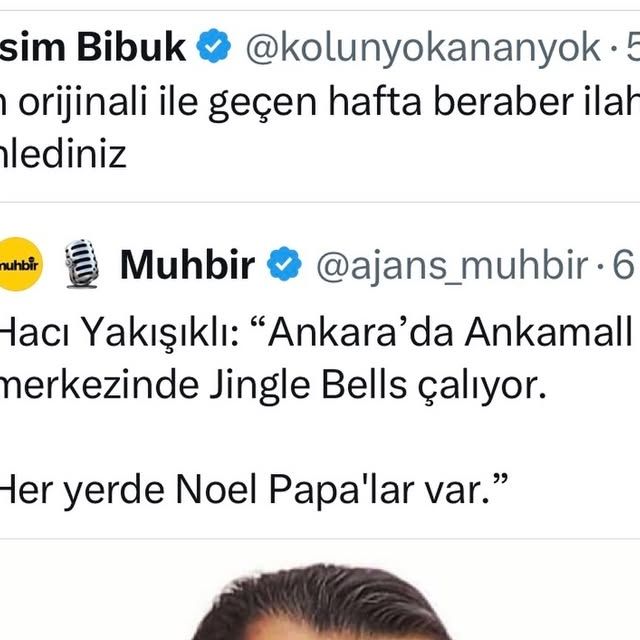Click the timestamp after @ajans_muhbir
This screenshot has width=640, height=640.
pyautogui.click(x=624, y=264)
